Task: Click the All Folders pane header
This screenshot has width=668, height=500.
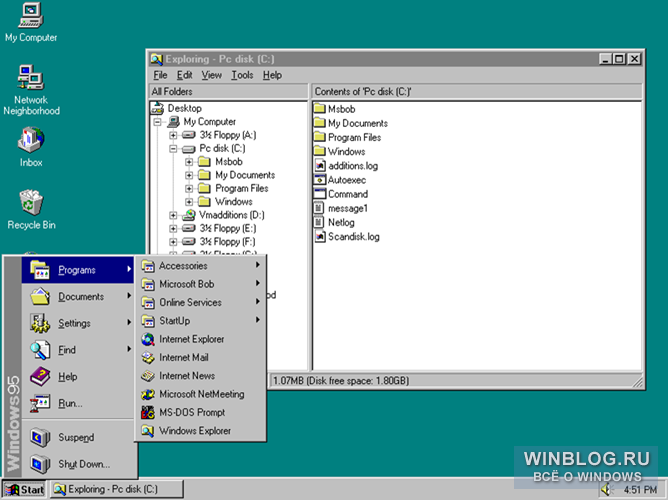Action: pyautogui.click(x=228, y=92)
